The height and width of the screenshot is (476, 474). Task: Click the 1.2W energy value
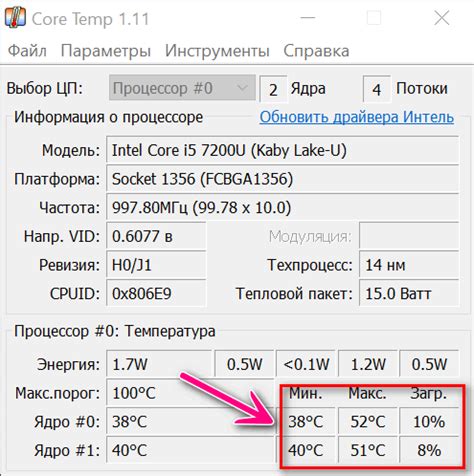click(x=368, y=364)
